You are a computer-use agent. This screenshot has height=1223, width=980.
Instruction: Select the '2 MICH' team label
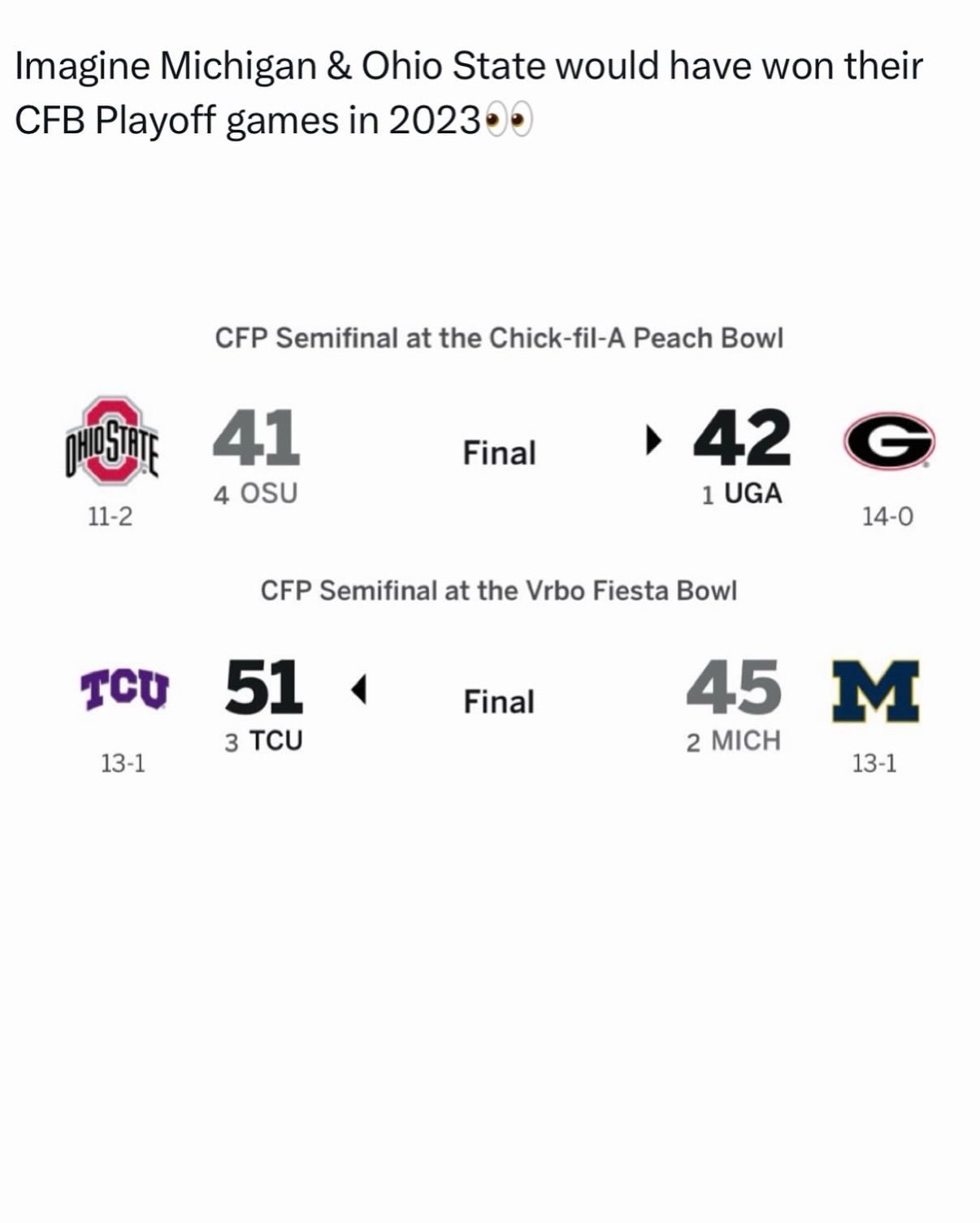(733, 741)
